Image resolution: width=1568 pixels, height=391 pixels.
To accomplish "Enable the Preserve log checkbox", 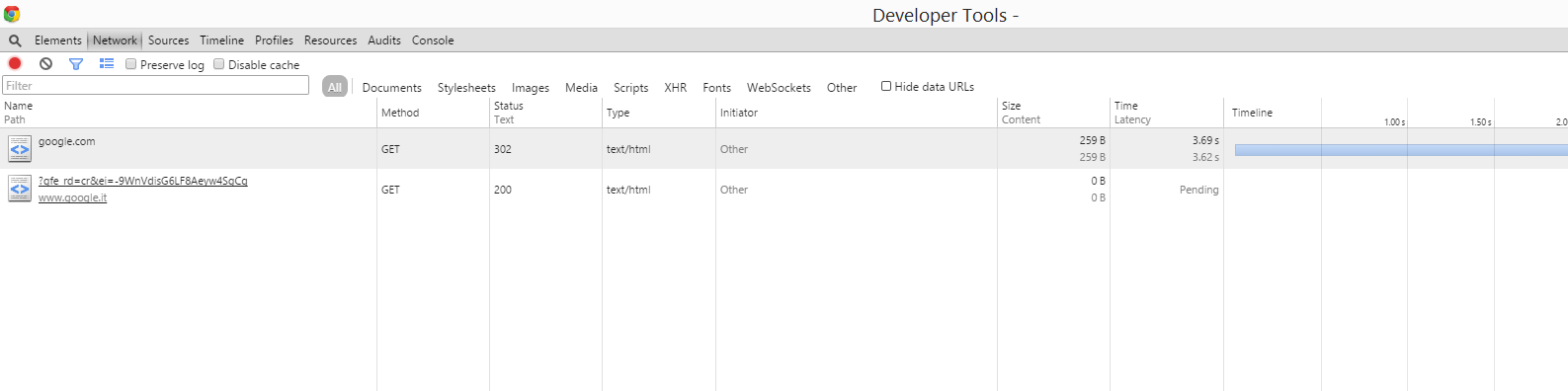I will point(130,64).
